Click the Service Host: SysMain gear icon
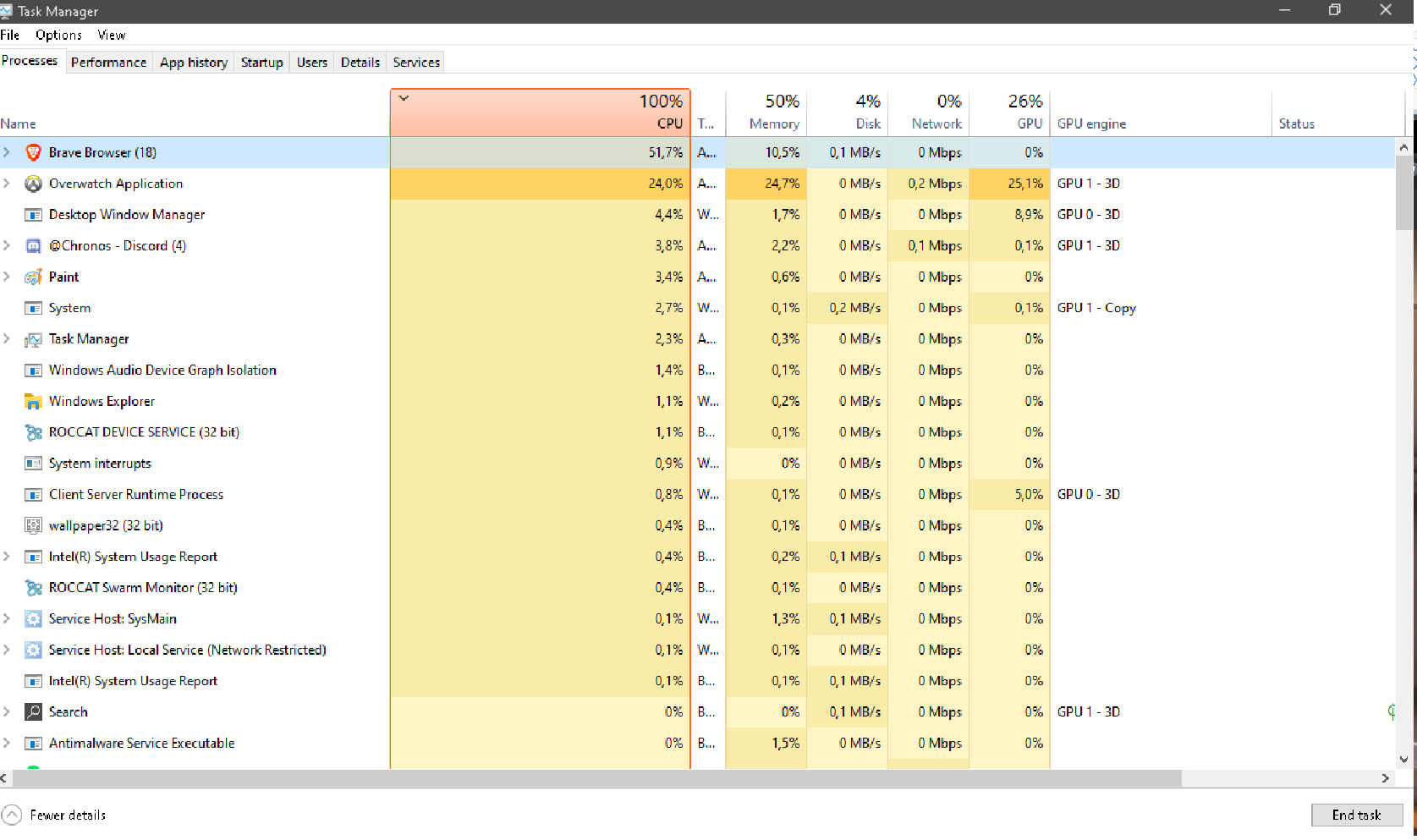 point(33,619)
